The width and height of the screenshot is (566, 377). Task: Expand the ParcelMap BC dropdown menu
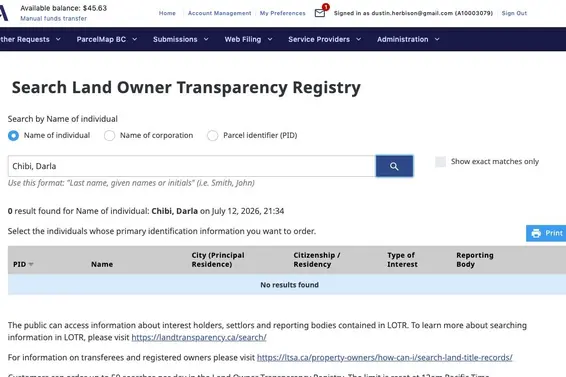click(106, 39)
